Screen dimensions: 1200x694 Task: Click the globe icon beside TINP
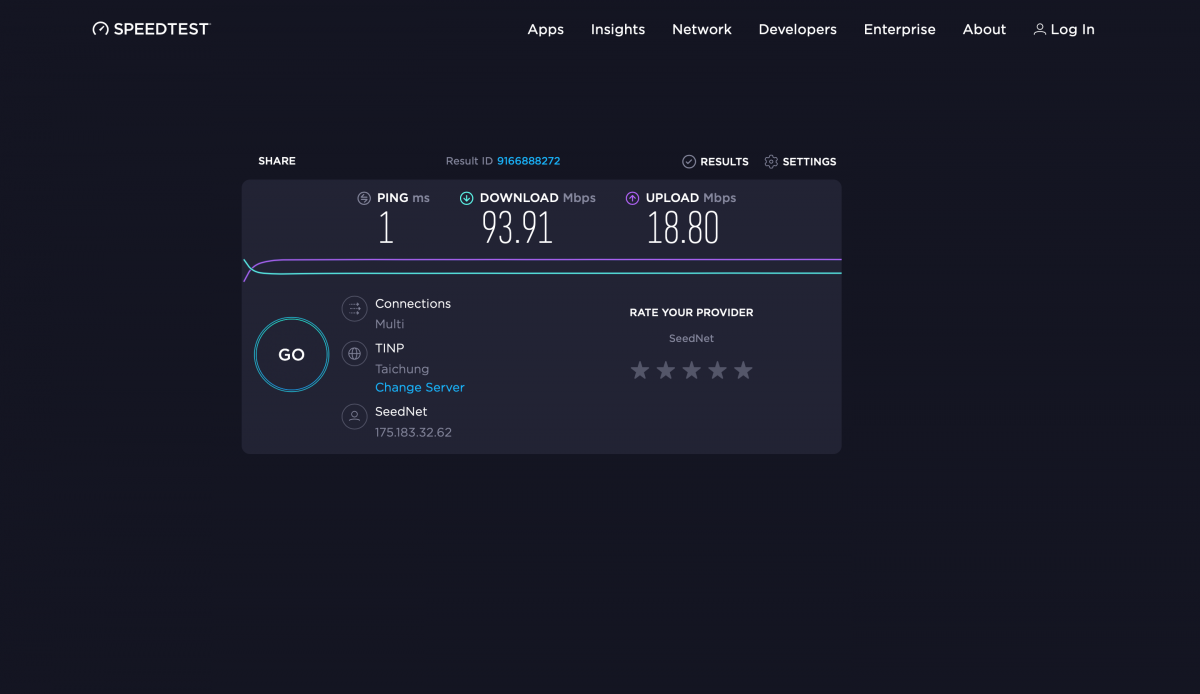354,353
